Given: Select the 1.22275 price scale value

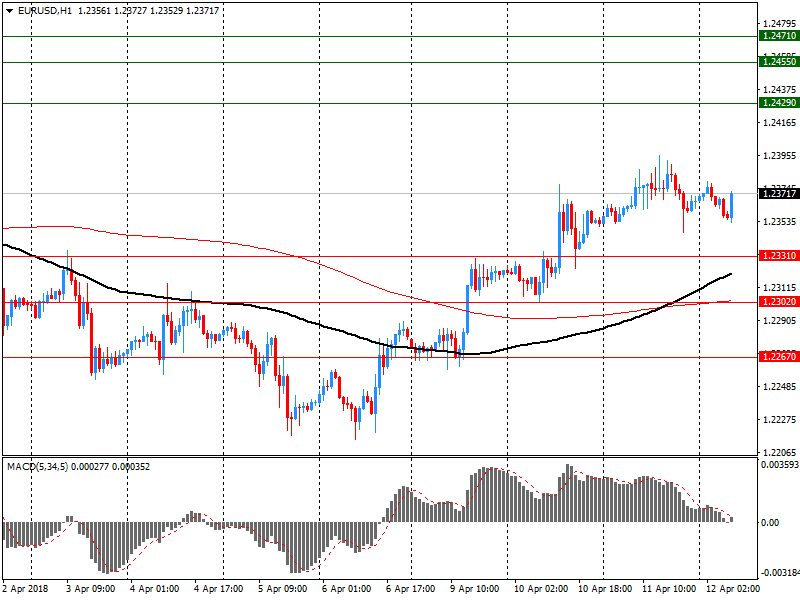Looking at the screenshot, I should (x=779, y=419).
